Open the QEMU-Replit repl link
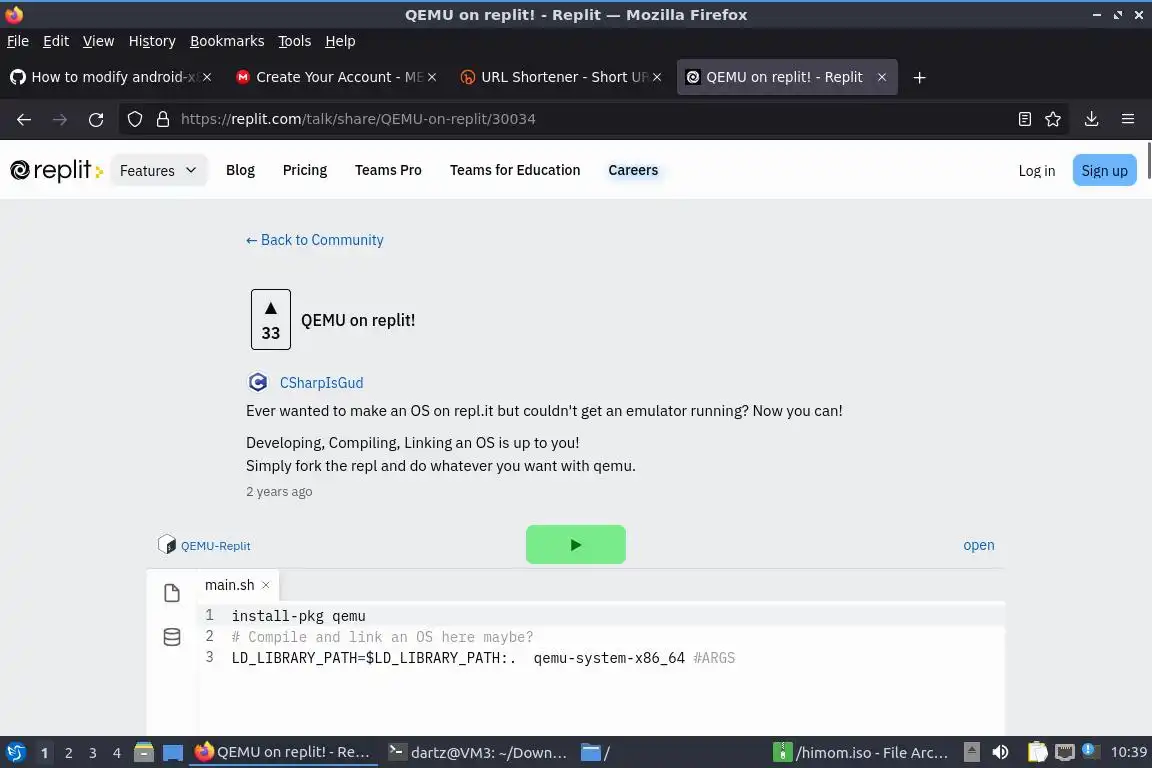 click(x=215, y=545)
